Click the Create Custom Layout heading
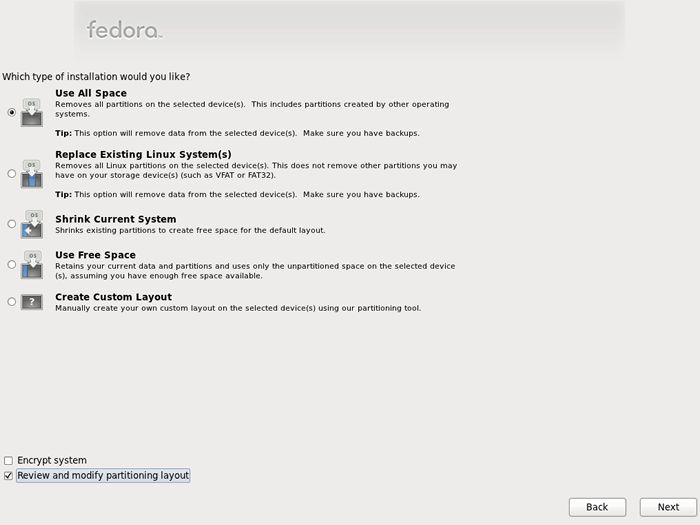The width and height of the screenshot is (700, 525). pos(113,297)
